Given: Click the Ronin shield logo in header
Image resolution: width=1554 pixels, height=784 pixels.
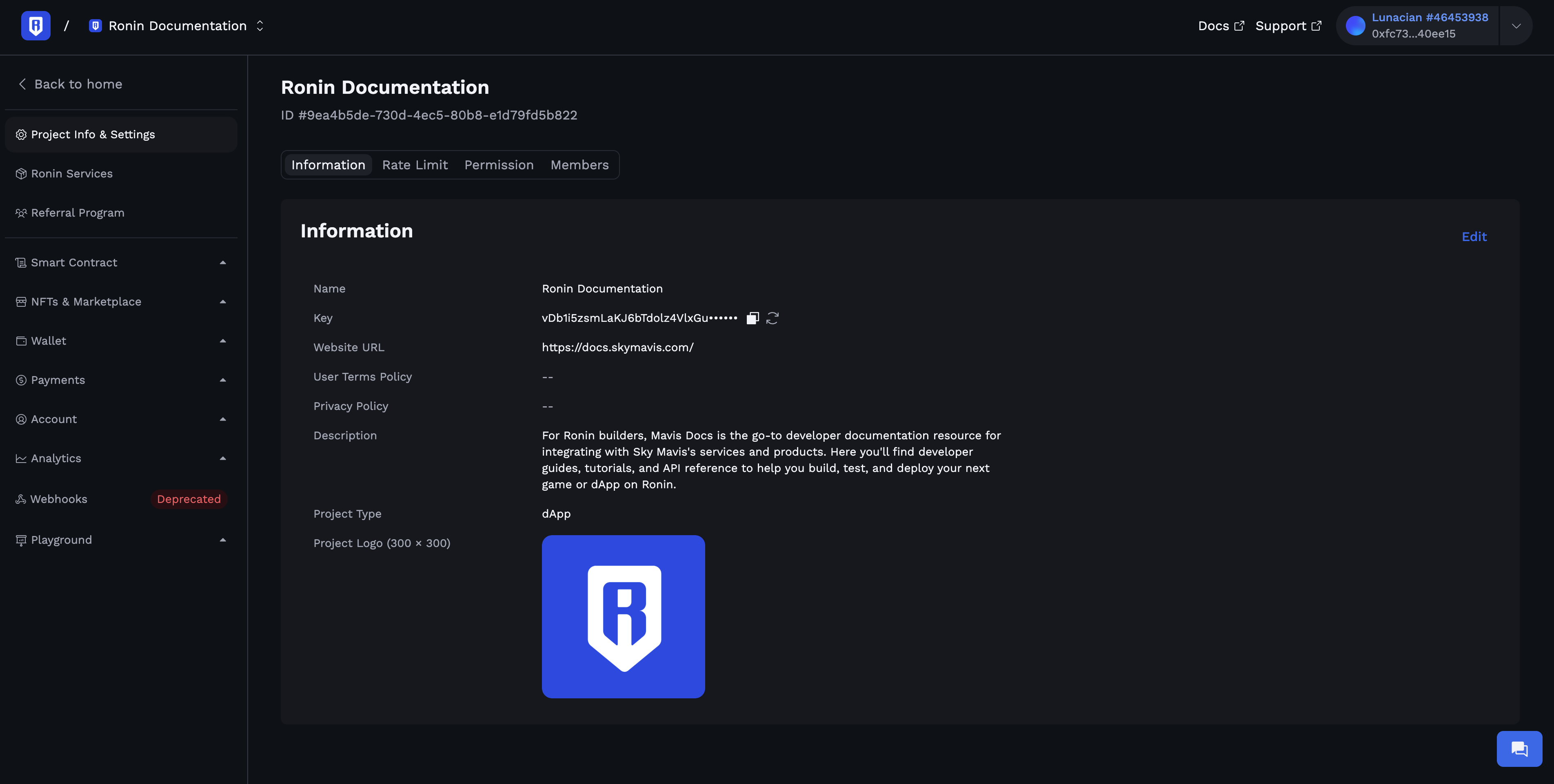Looking at the screenshot, I should tap(36, 25).
